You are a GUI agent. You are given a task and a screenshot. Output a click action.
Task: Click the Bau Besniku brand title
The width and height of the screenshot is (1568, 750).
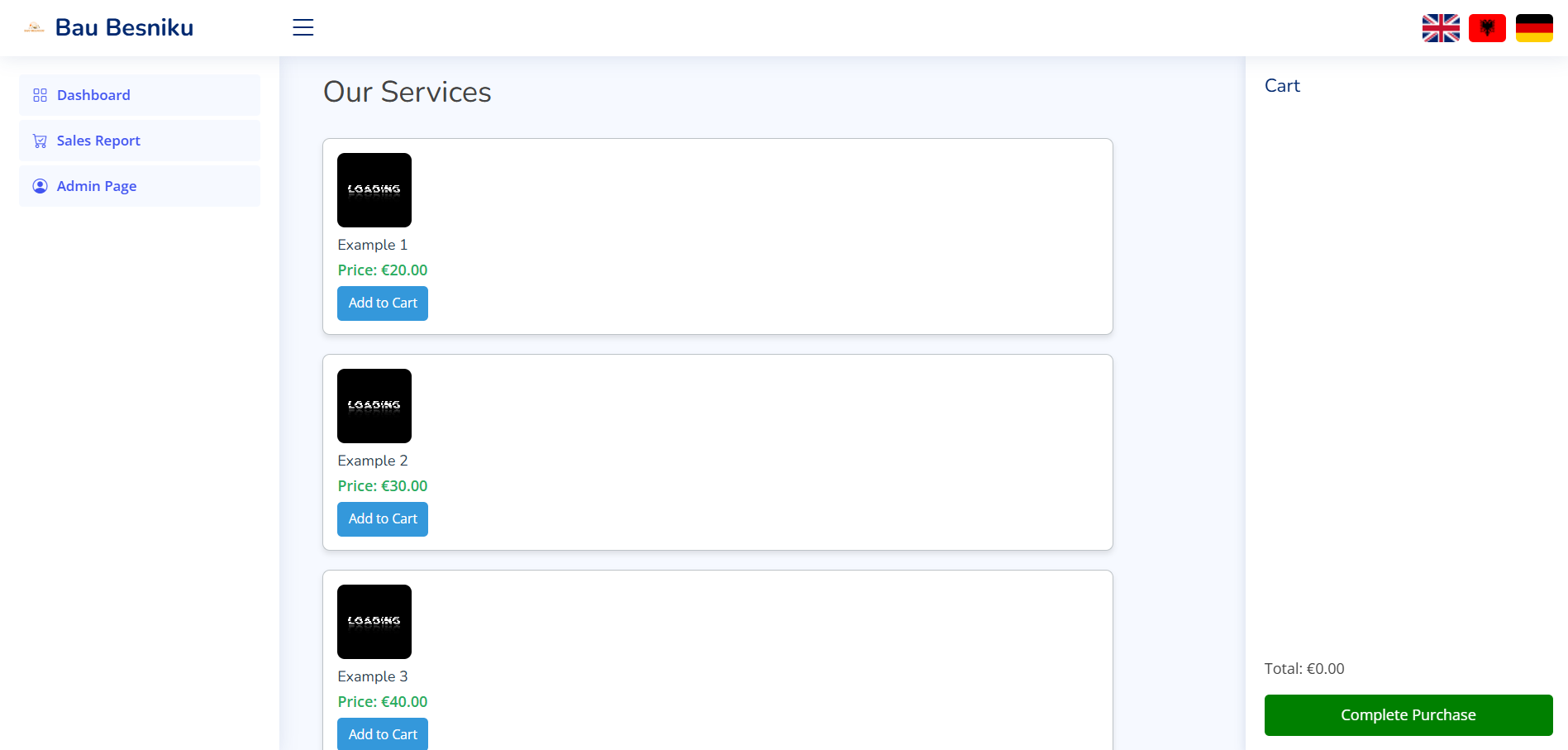click(x=124, y=28)
